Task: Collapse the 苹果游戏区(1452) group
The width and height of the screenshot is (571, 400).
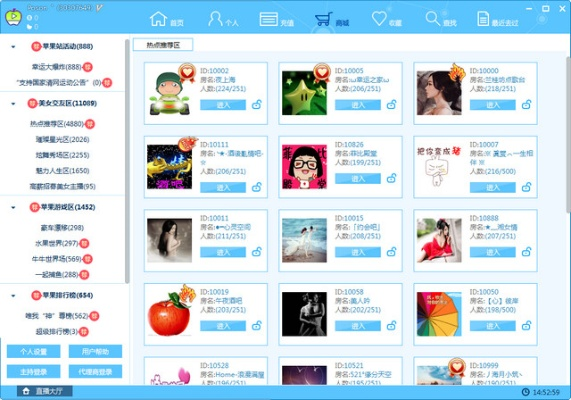Action: click(x=13, y=207)
